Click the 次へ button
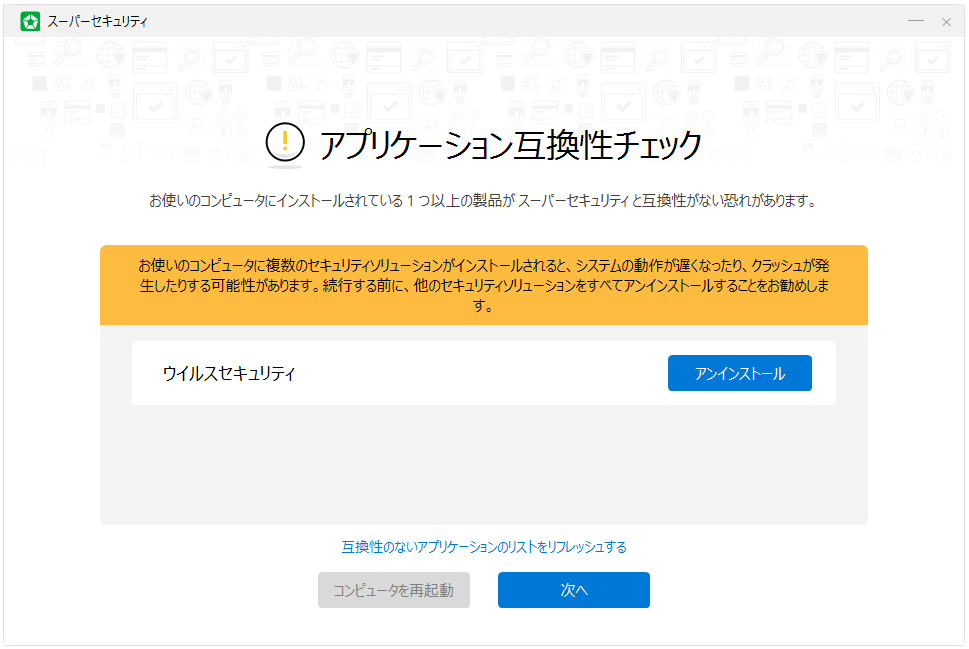The width and height of the screenshot is (969, 649). click(x=573, y=590)
